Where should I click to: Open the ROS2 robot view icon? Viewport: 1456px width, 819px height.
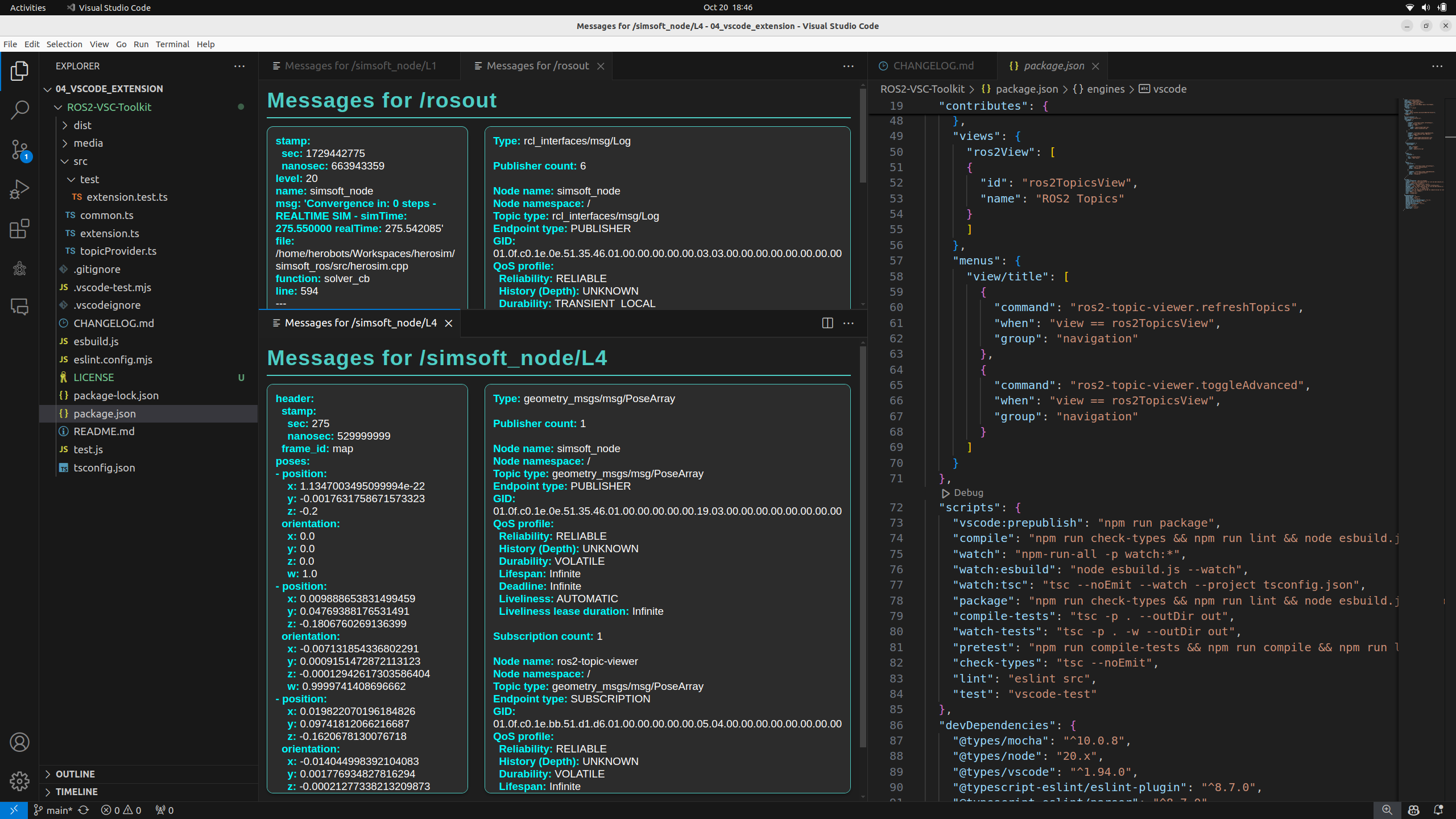[x=19, y=268]
